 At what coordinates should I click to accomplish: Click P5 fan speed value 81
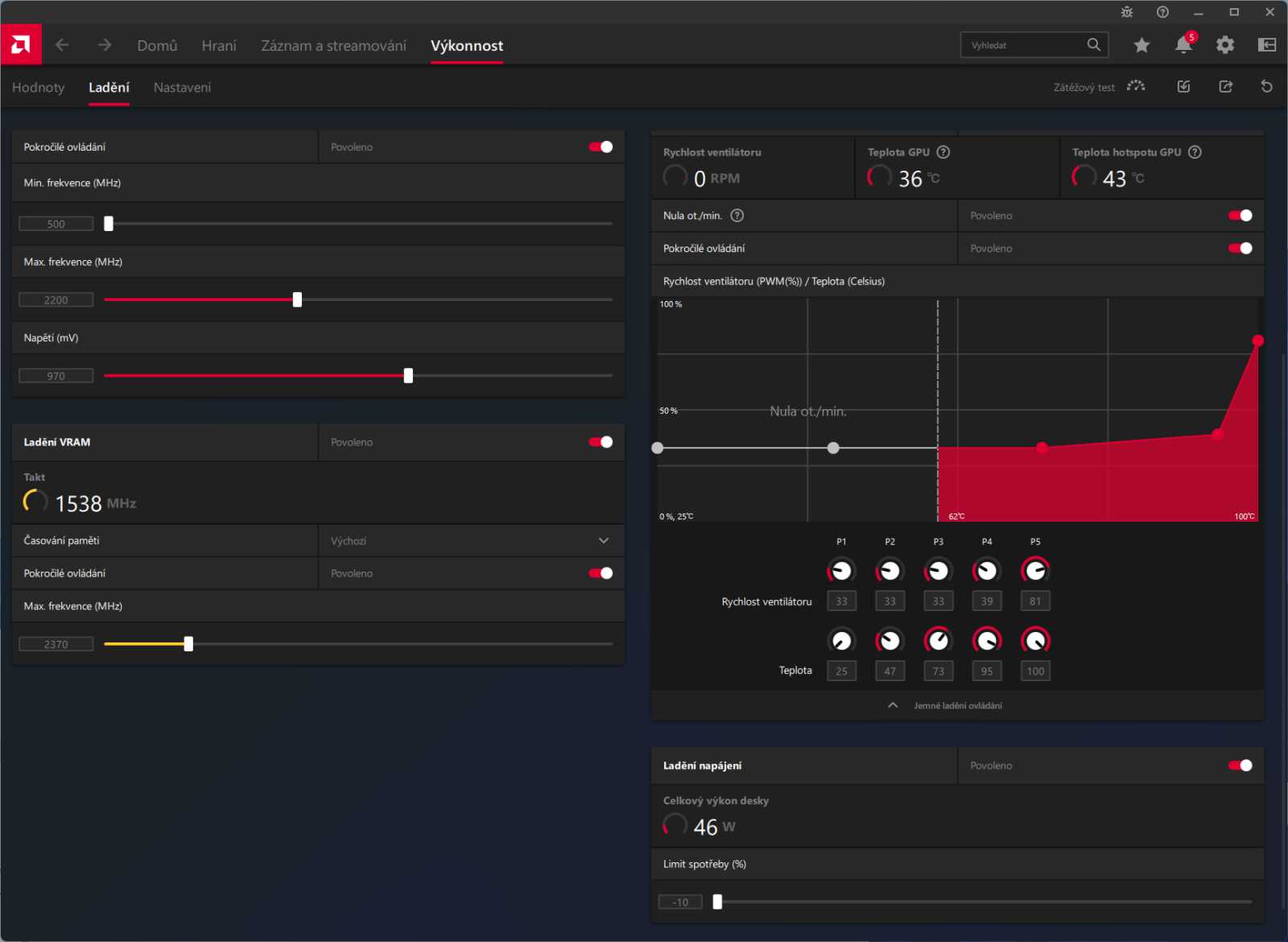pos(1035,601)
